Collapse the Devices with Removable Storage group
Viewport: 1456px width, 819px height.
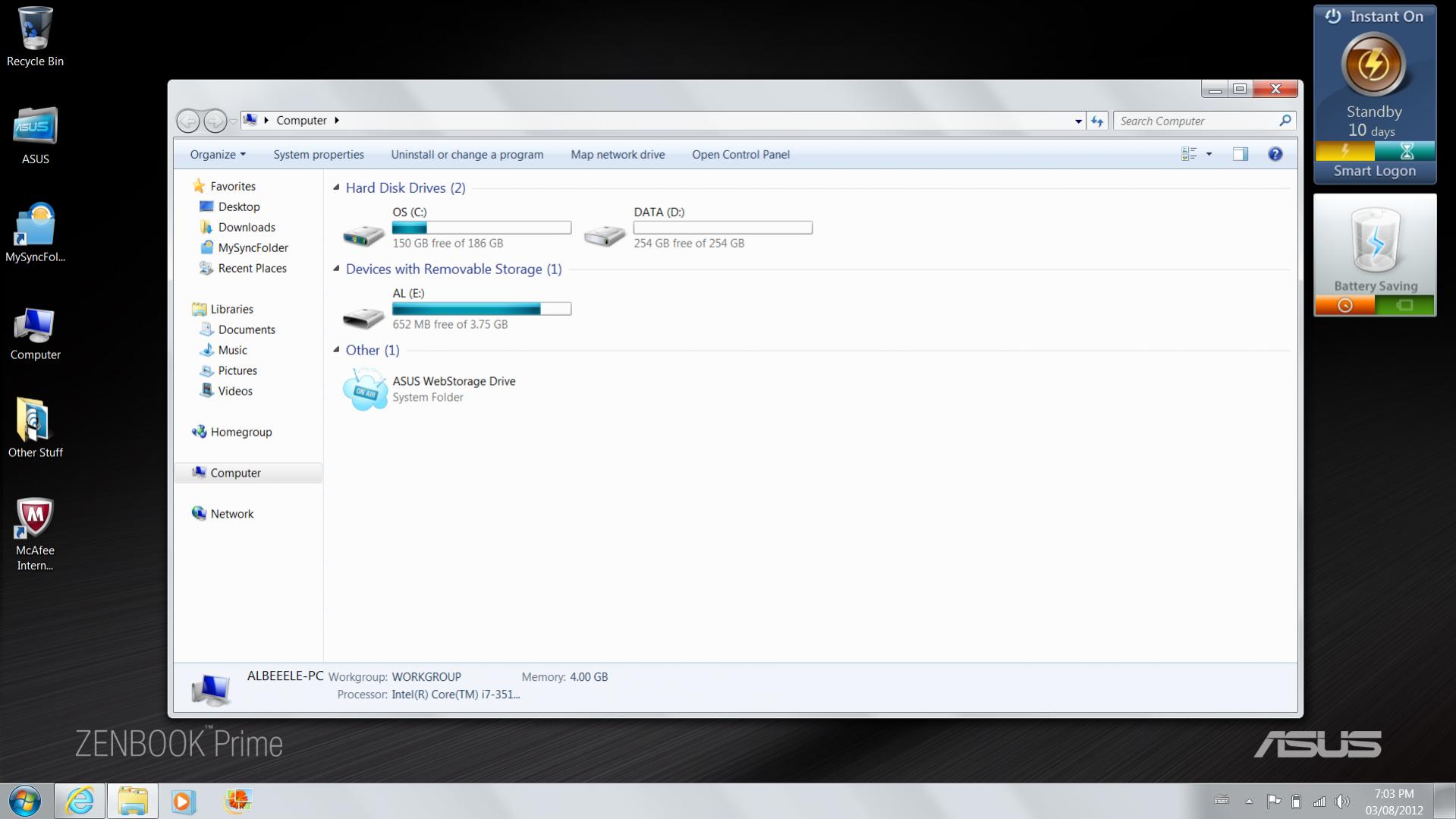(336, 269)
